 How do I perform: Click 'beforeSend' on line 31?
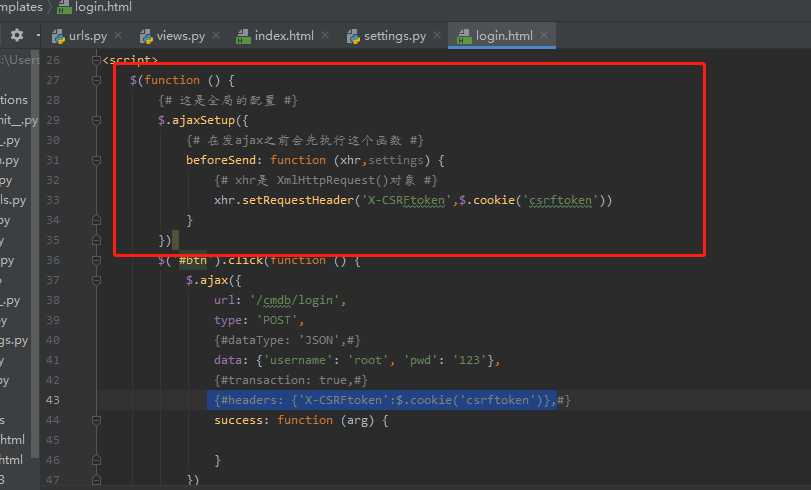[221, 160]
